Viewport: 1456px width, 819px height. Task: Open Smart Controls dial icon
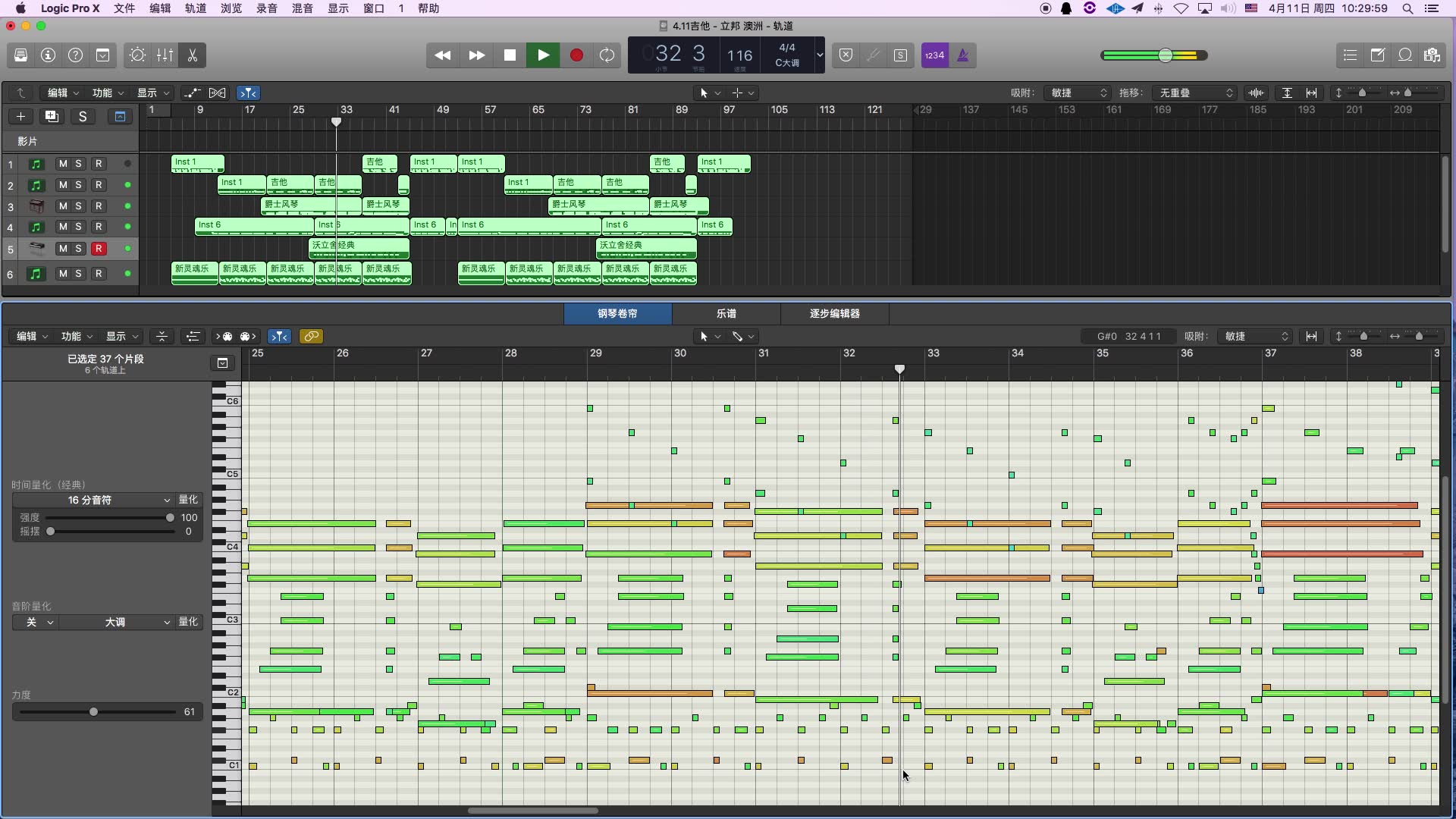(137, 55)
